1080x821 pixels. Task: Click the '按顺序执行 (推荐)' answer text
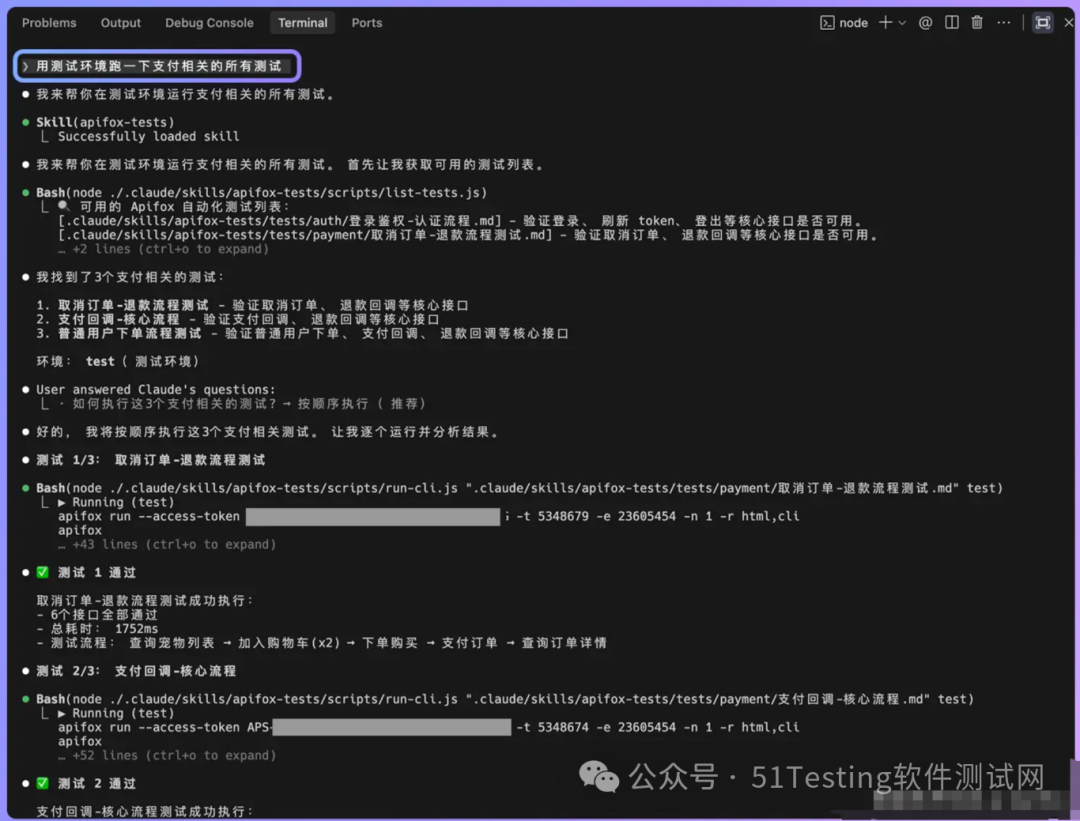[x=361, y=404]
